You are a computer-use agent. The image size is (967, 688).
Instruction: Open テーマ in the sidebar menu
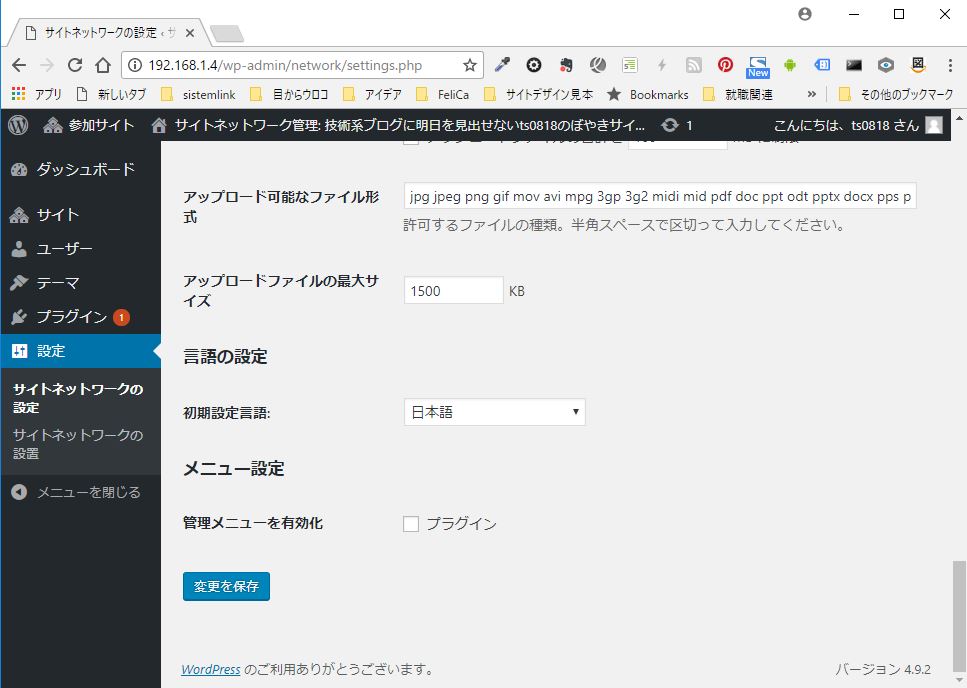[80, 282]
